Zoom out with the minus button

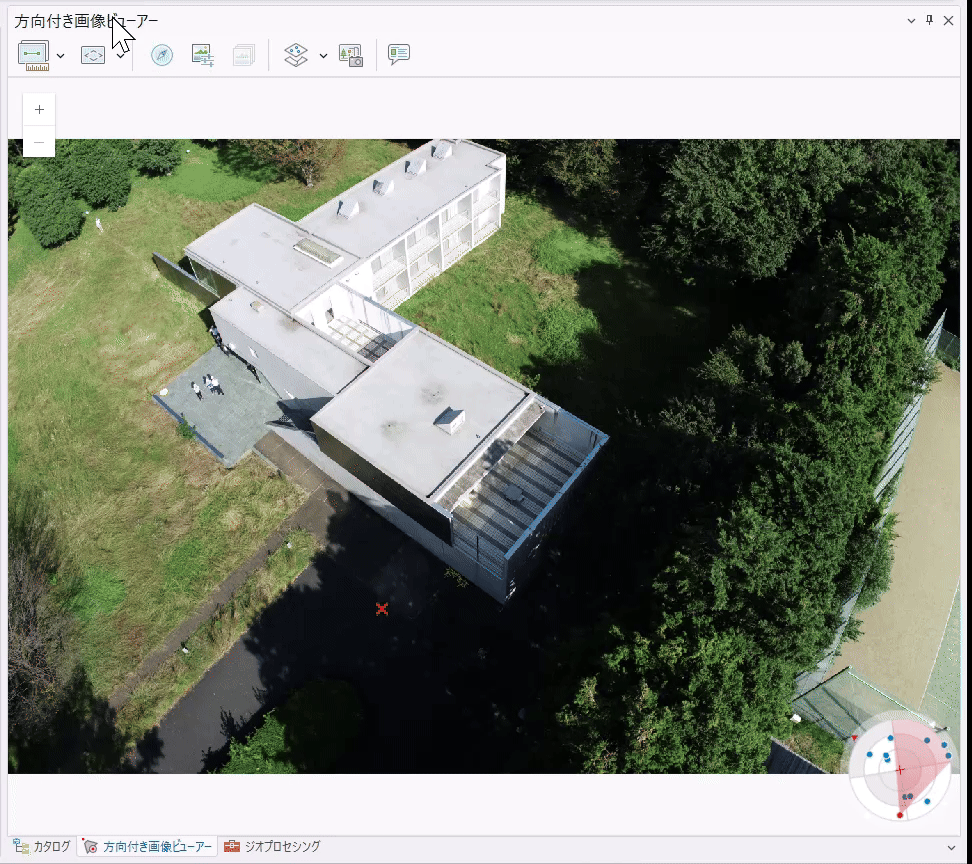pos(39,143)
